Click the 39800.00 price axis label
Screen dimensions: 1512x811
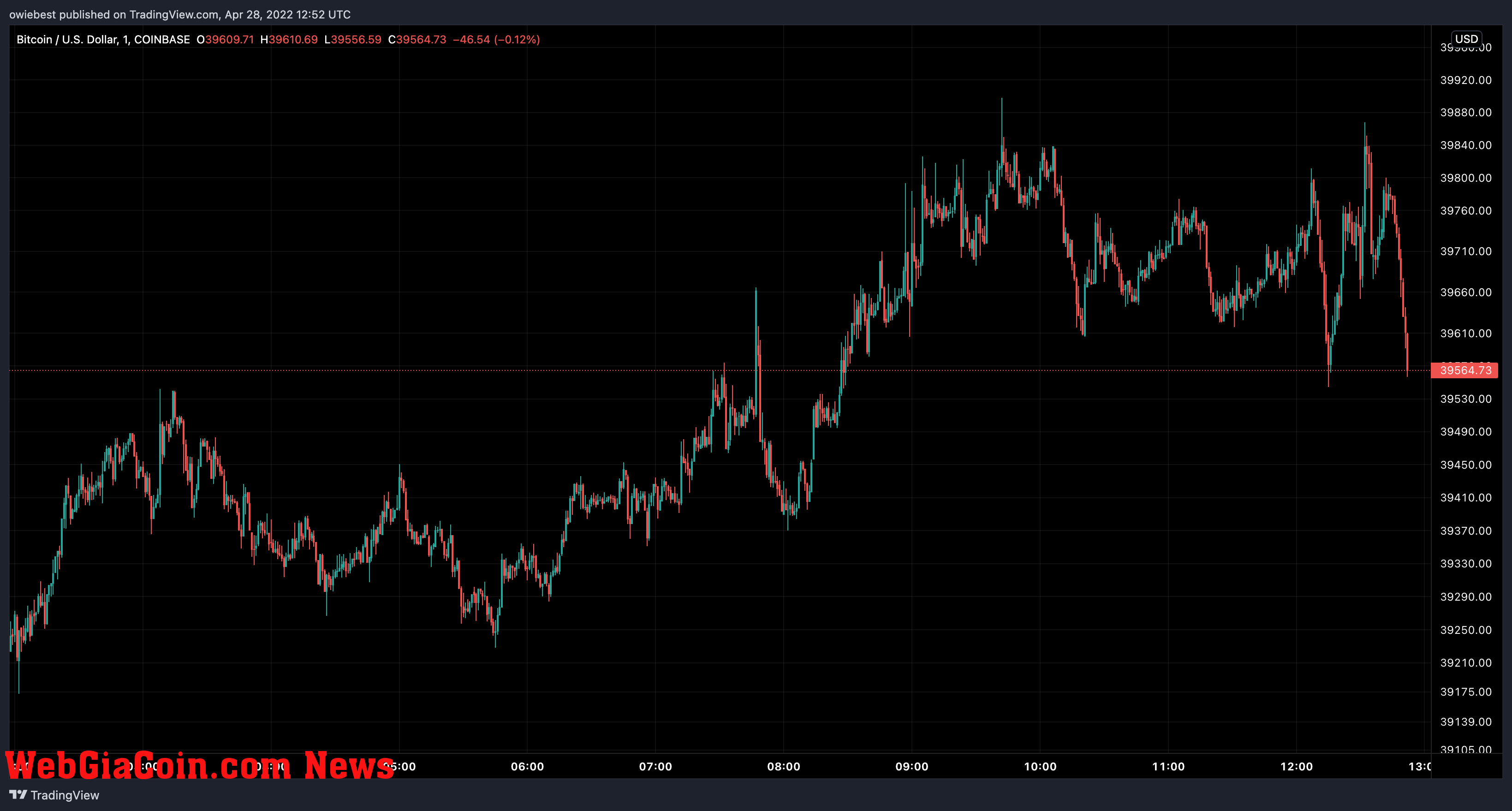pyautogui.click(x=1465, y=178)
